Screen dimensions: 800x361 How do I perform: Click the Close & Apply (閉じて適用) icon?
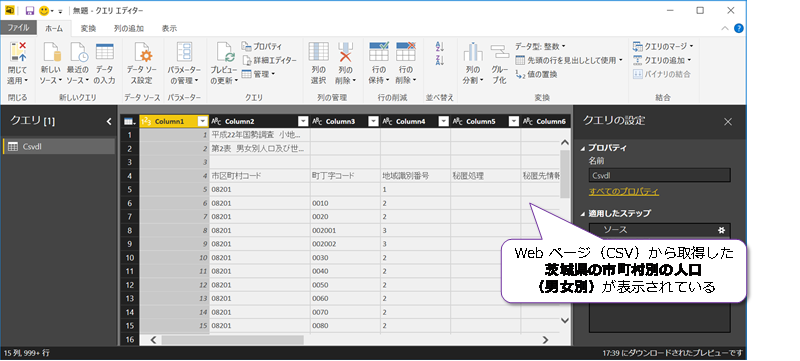click(18, 52)
